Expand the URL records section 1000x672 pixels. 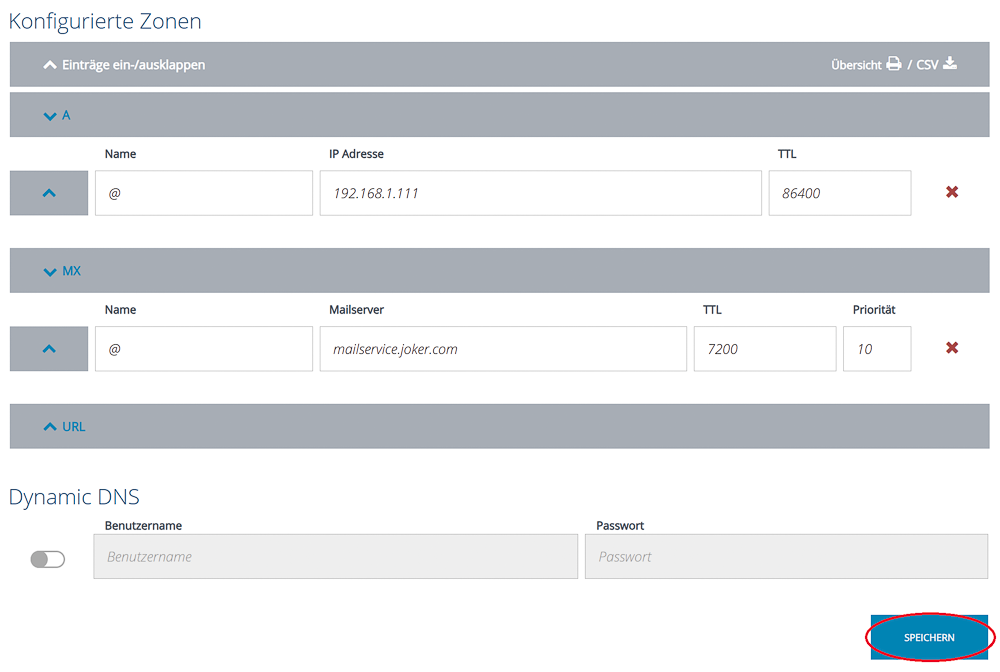(x=64, y=427)
